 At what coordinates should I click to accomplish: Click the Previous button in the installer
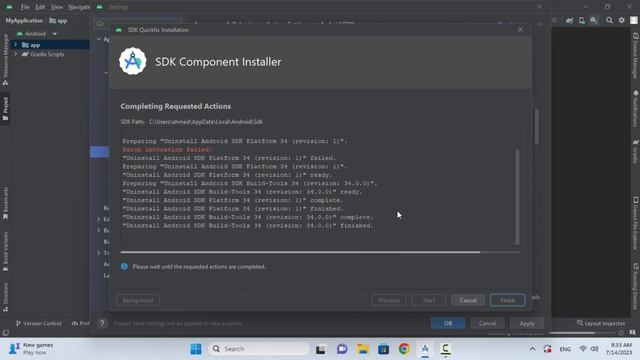pyautogui.click(x=389, y=300)
